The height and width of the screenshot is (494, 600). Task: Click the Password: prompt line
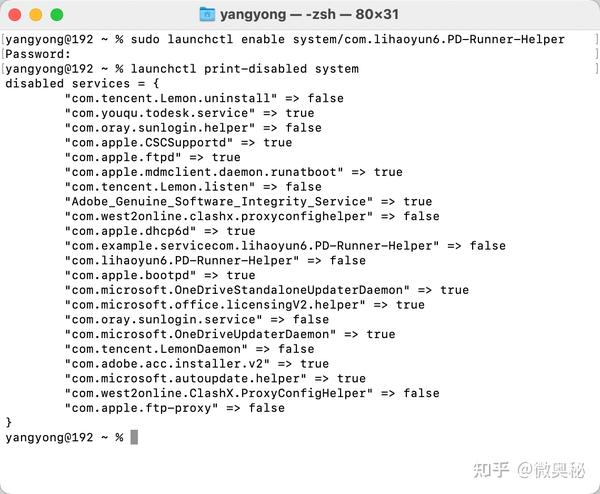tap(38, 54)
